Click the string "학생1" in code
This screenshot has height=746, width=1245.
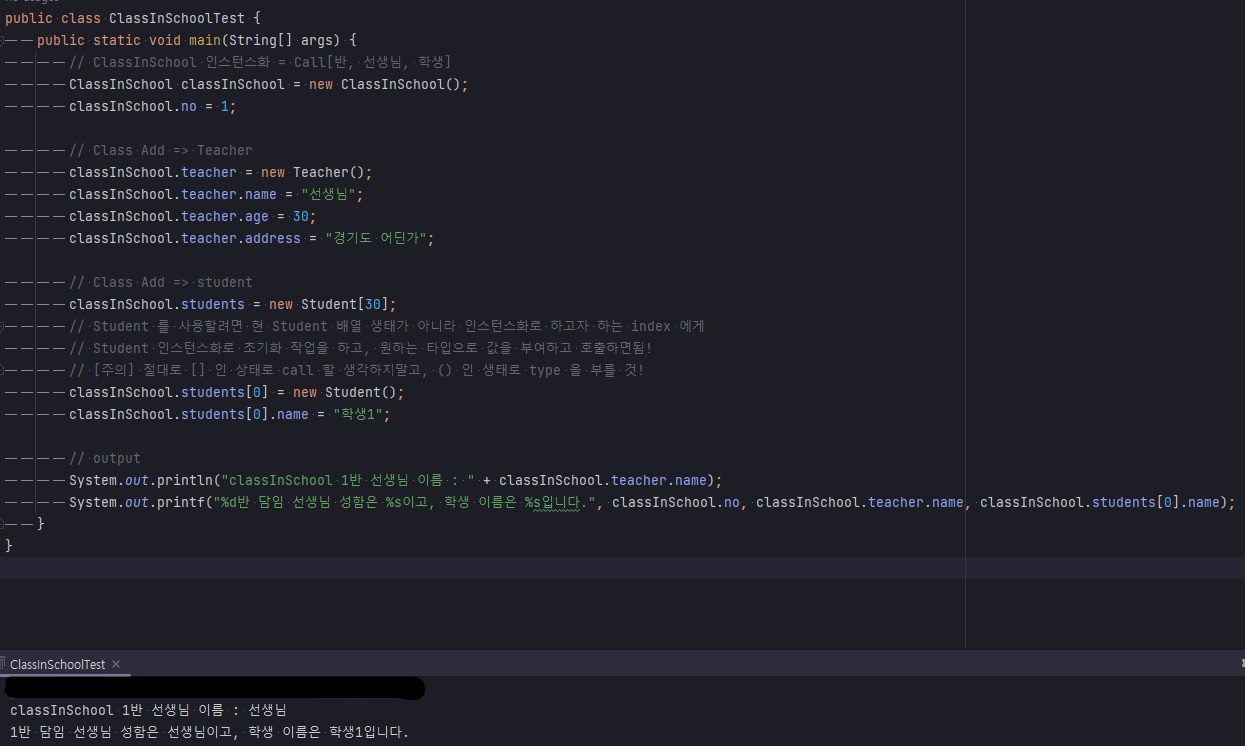358,415
